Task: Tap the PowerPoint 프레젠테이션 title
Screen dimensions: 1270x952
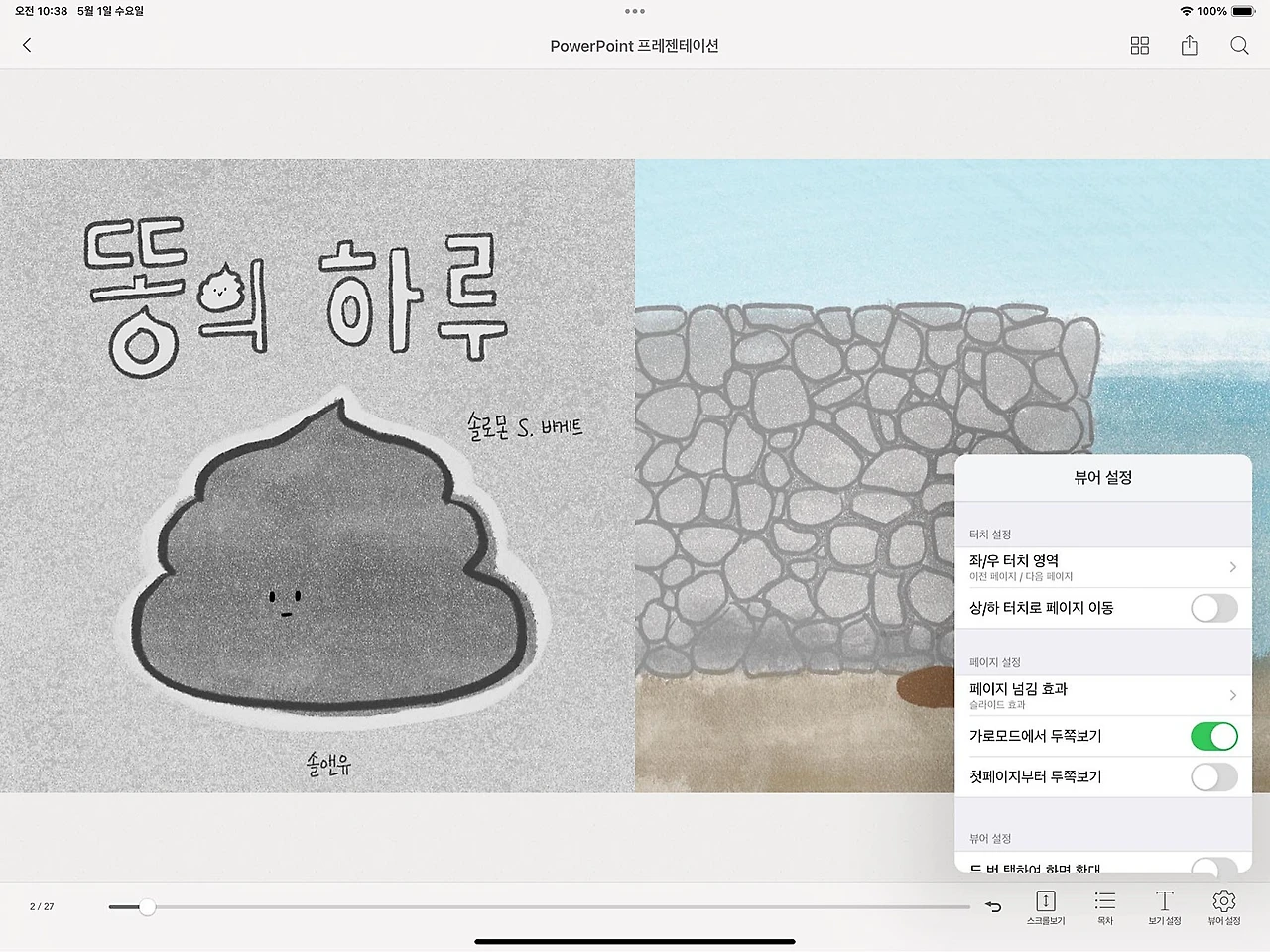Action: coord(635,46)
